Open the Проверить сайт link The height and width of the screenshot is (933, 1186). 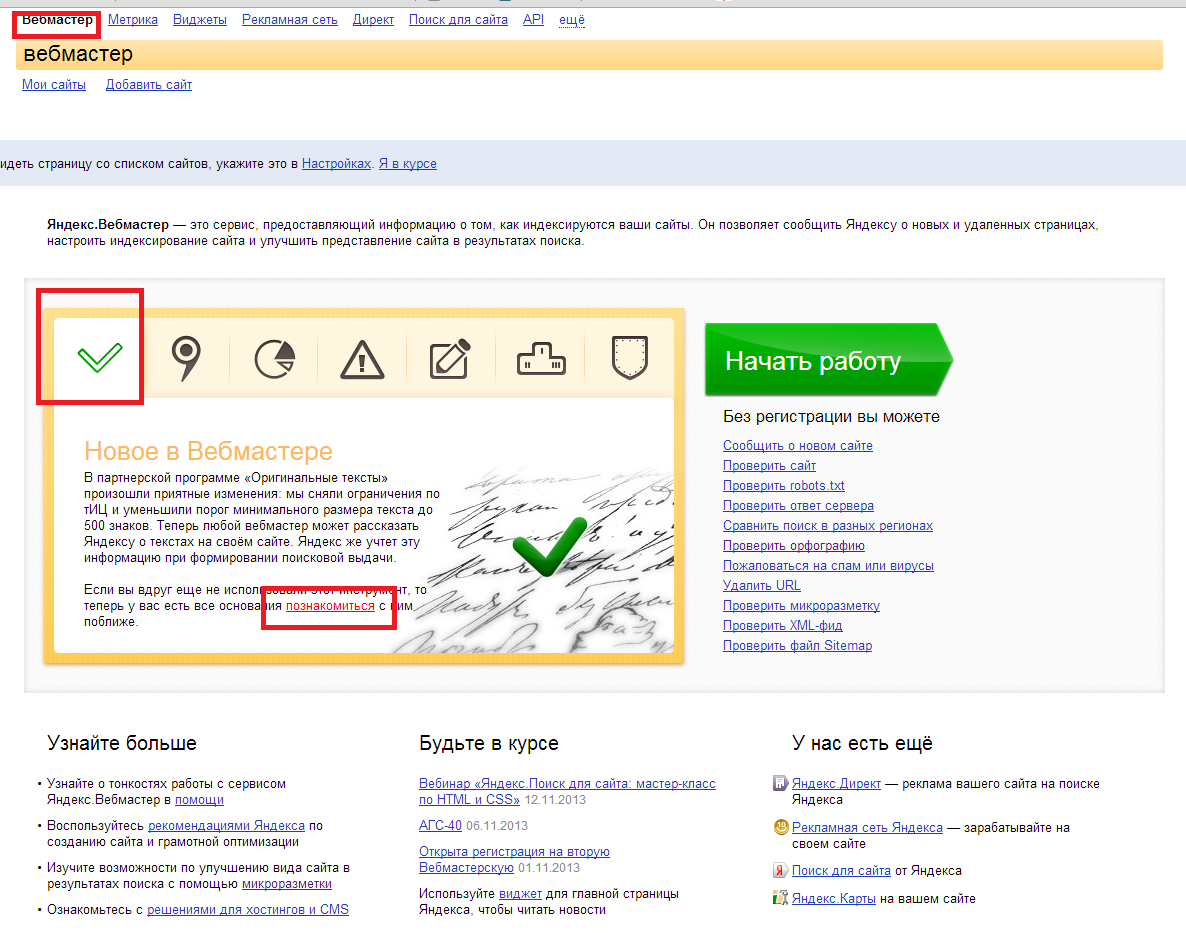click(x=769, y=466)
